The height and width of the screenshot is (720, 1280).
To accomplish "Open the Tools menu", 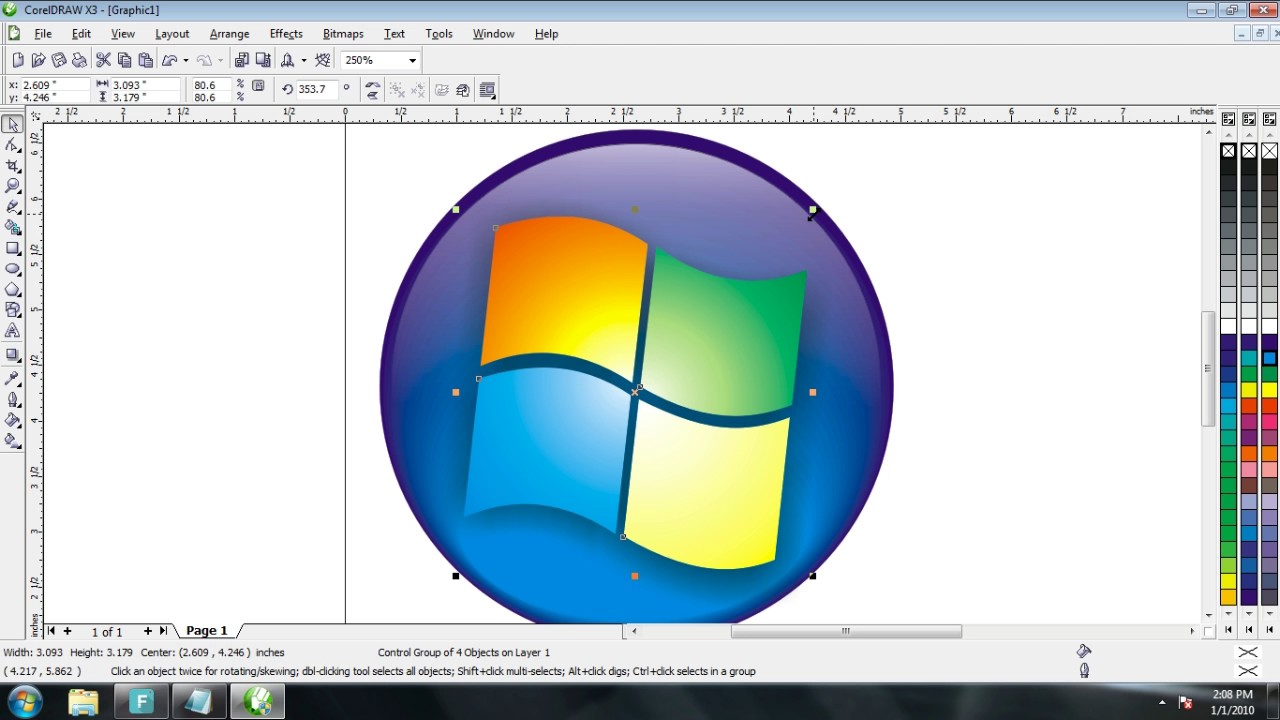I will pos(439,33).
